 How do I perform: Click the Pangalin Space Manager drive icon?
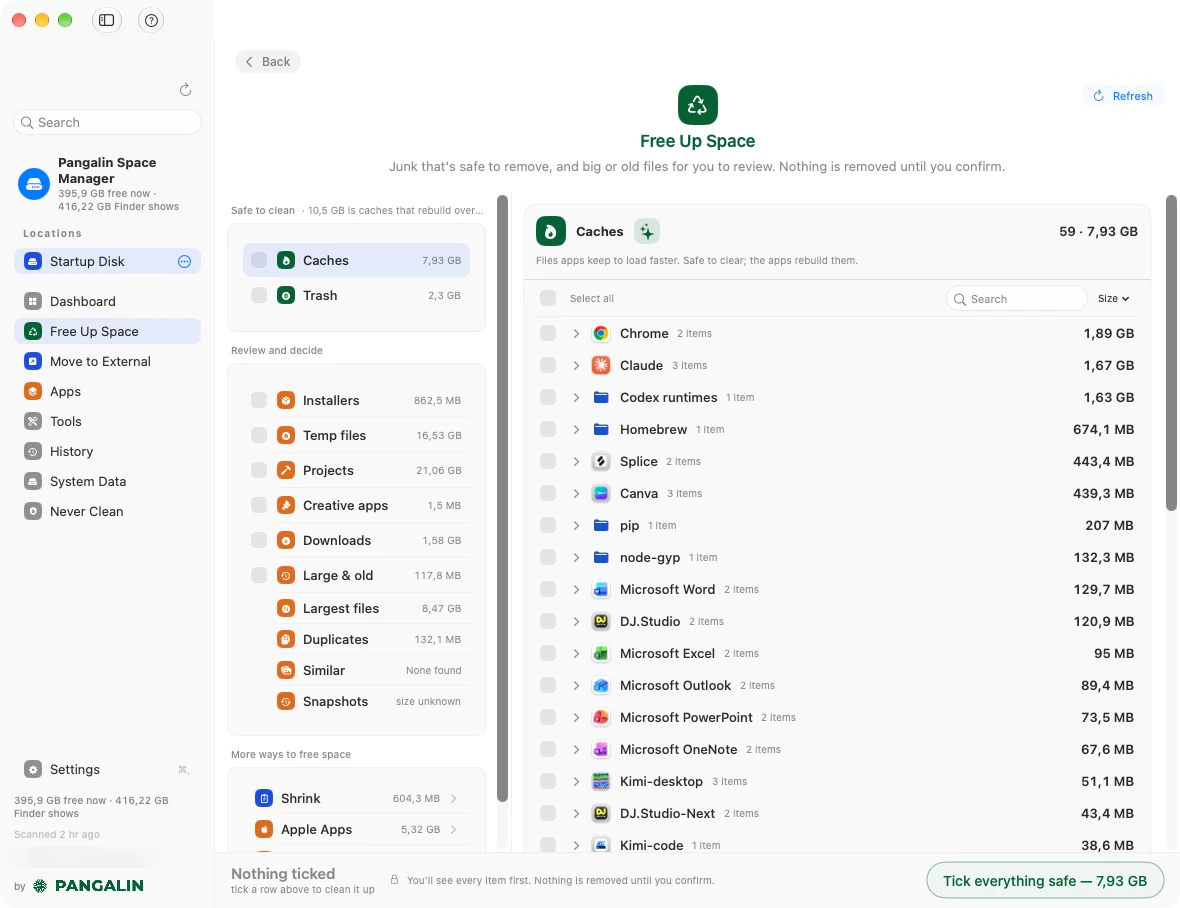[x=34, y=184]
